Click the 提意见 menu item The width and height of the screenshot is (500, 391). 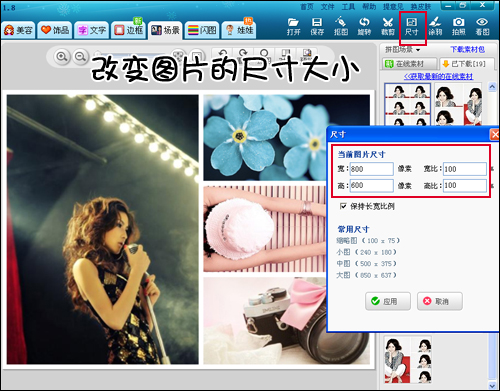pos(393,7)
